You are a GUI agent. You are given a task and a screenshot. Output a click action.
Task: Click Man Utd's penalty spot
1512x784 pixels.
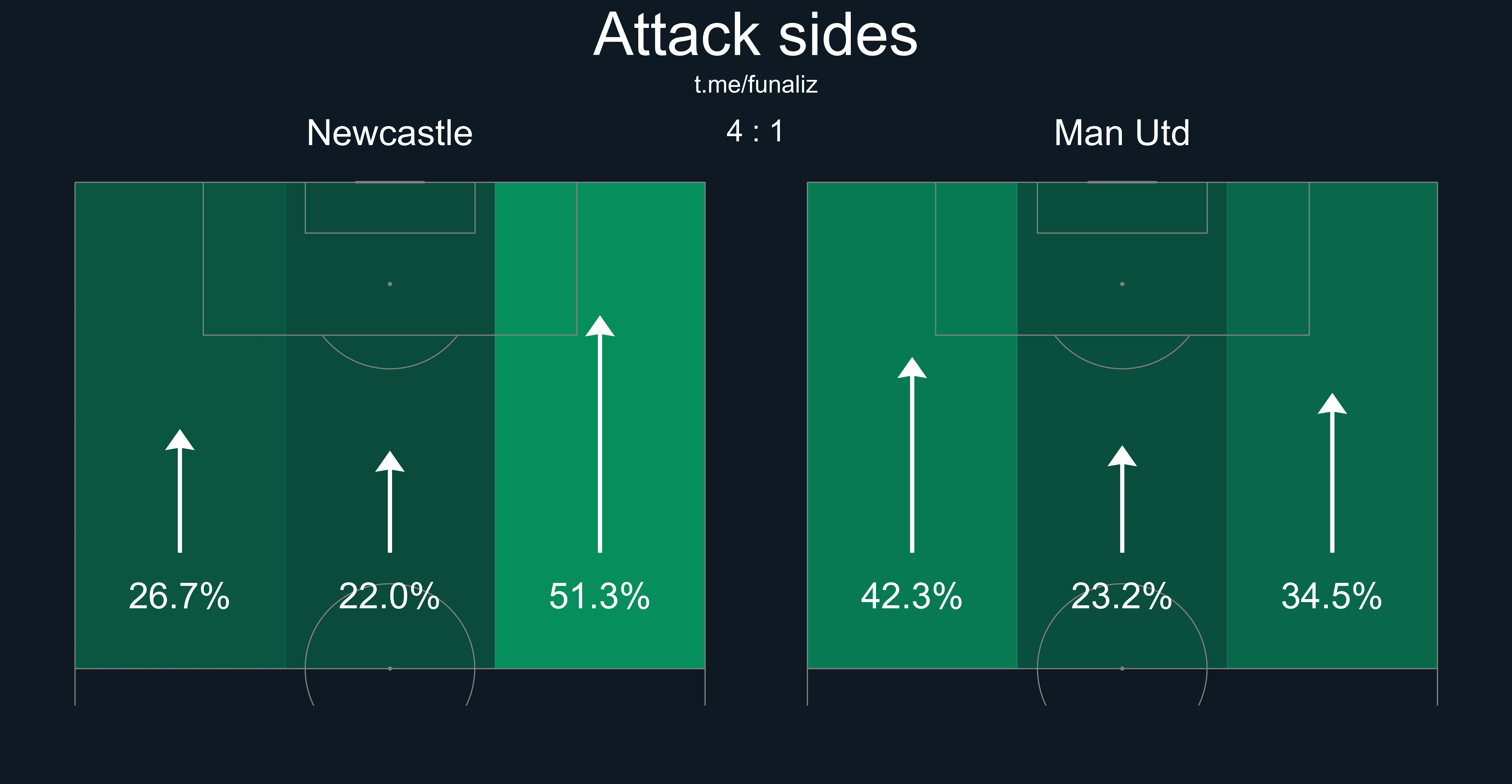pyautogui.click(x=1122, y=284)
